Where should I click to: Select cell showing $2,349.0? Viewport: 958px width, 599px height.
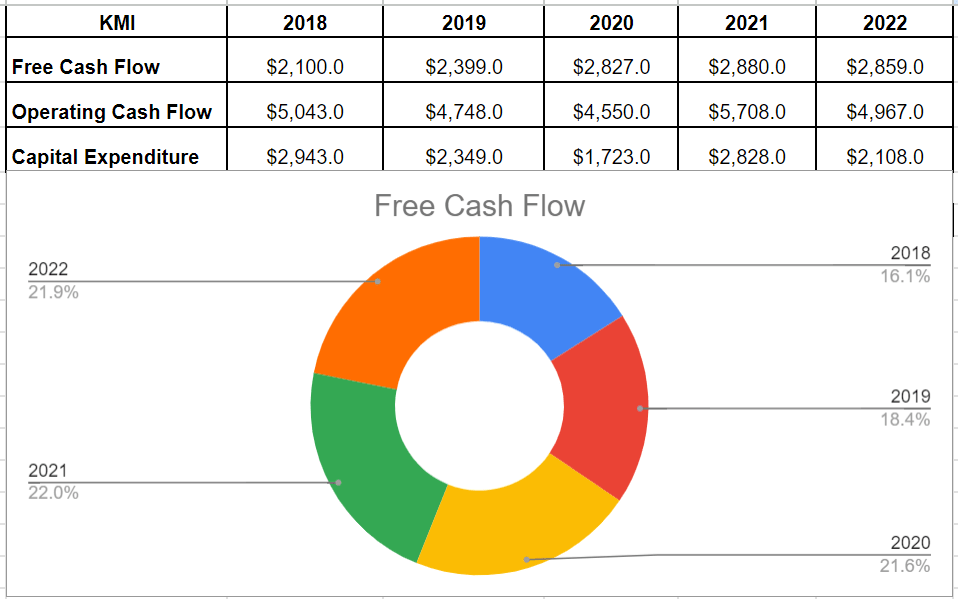coord(463,149)
